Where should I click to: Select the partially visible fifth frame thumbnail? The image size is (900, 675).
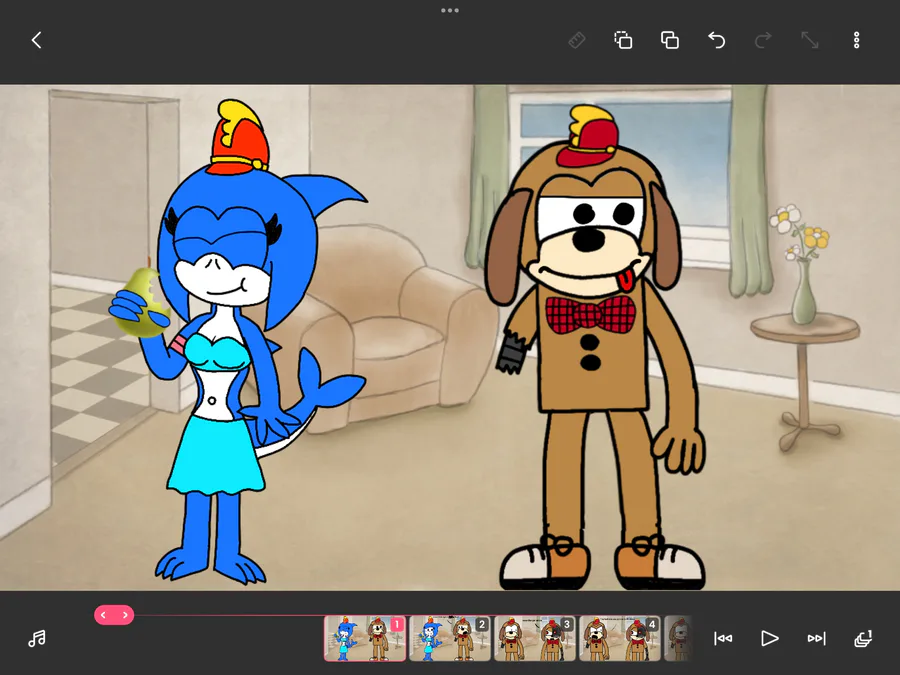tap(678, 638)
